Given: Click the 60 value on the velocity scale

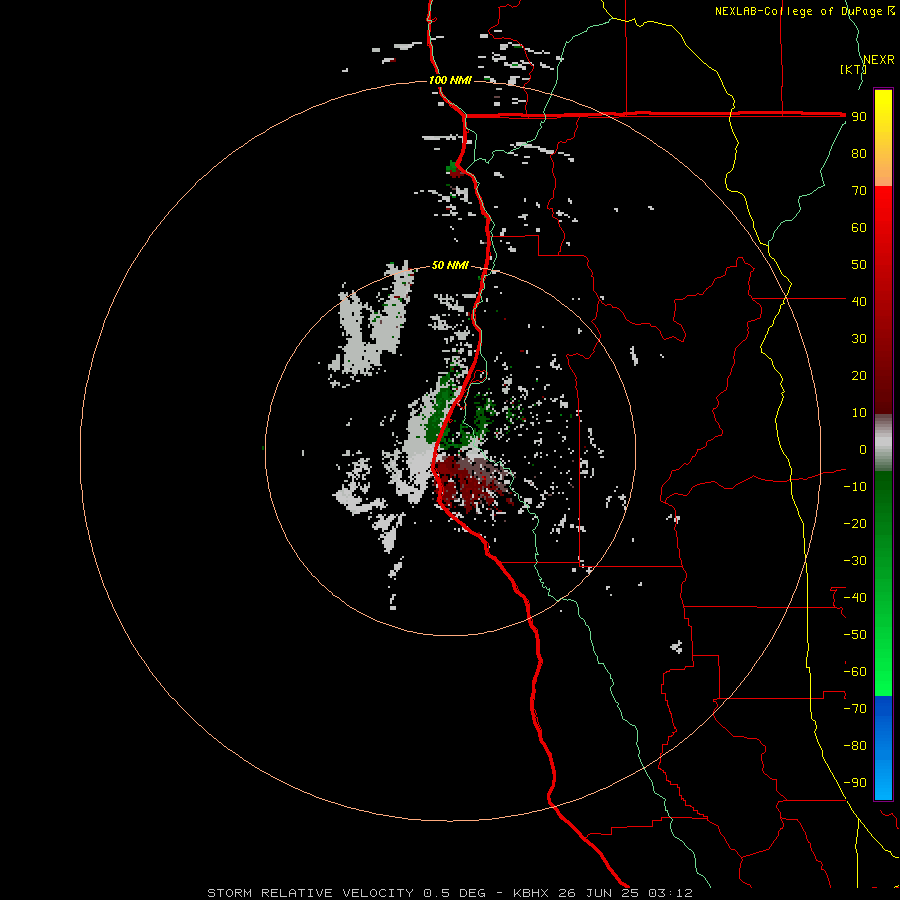Looking at the screenshot, I should pos(859,228).
